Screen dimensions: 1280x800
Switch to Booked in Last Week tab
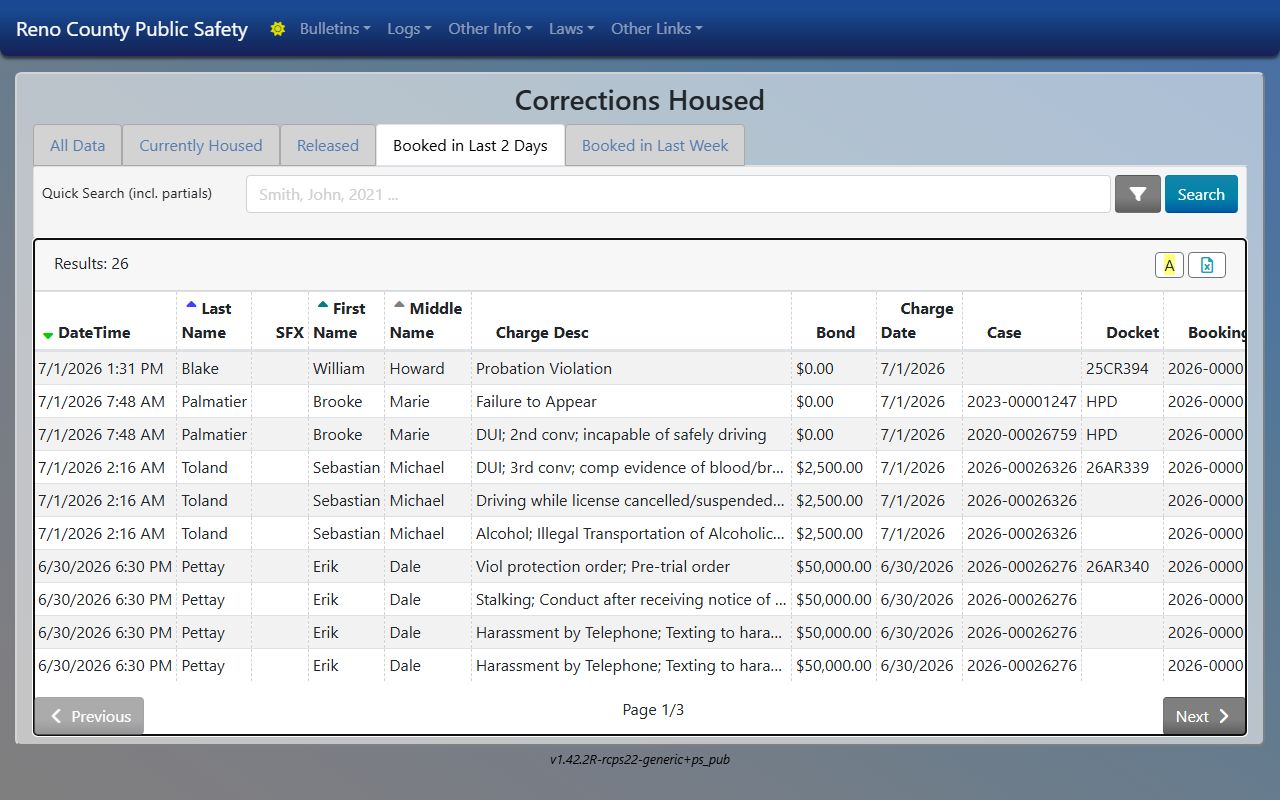pyautogui.click(x=655, y=145)
